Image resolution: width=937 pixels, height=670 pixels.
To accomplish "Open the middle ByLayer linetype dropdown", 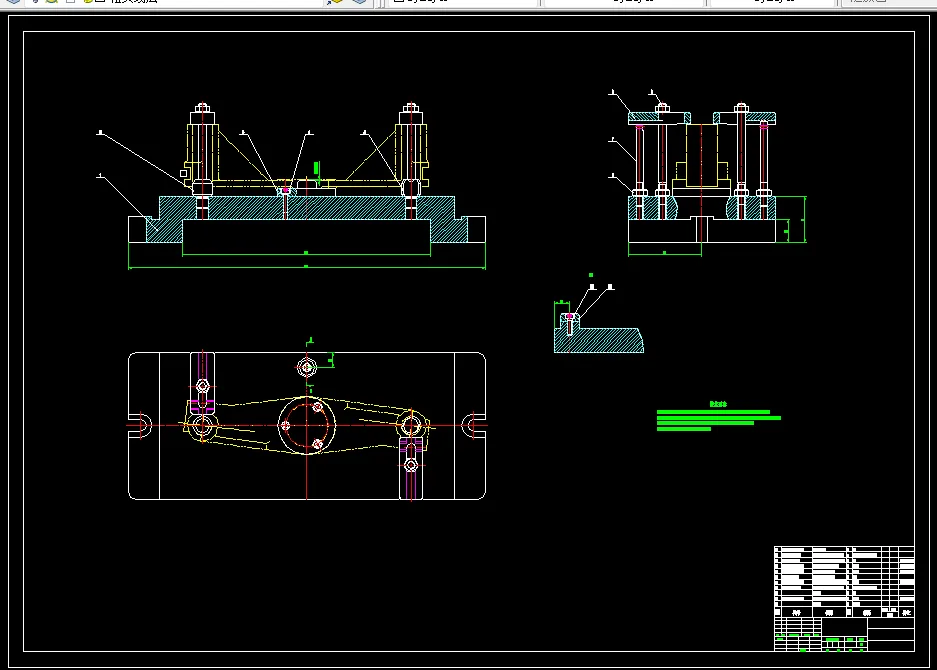I will [625, 2].
